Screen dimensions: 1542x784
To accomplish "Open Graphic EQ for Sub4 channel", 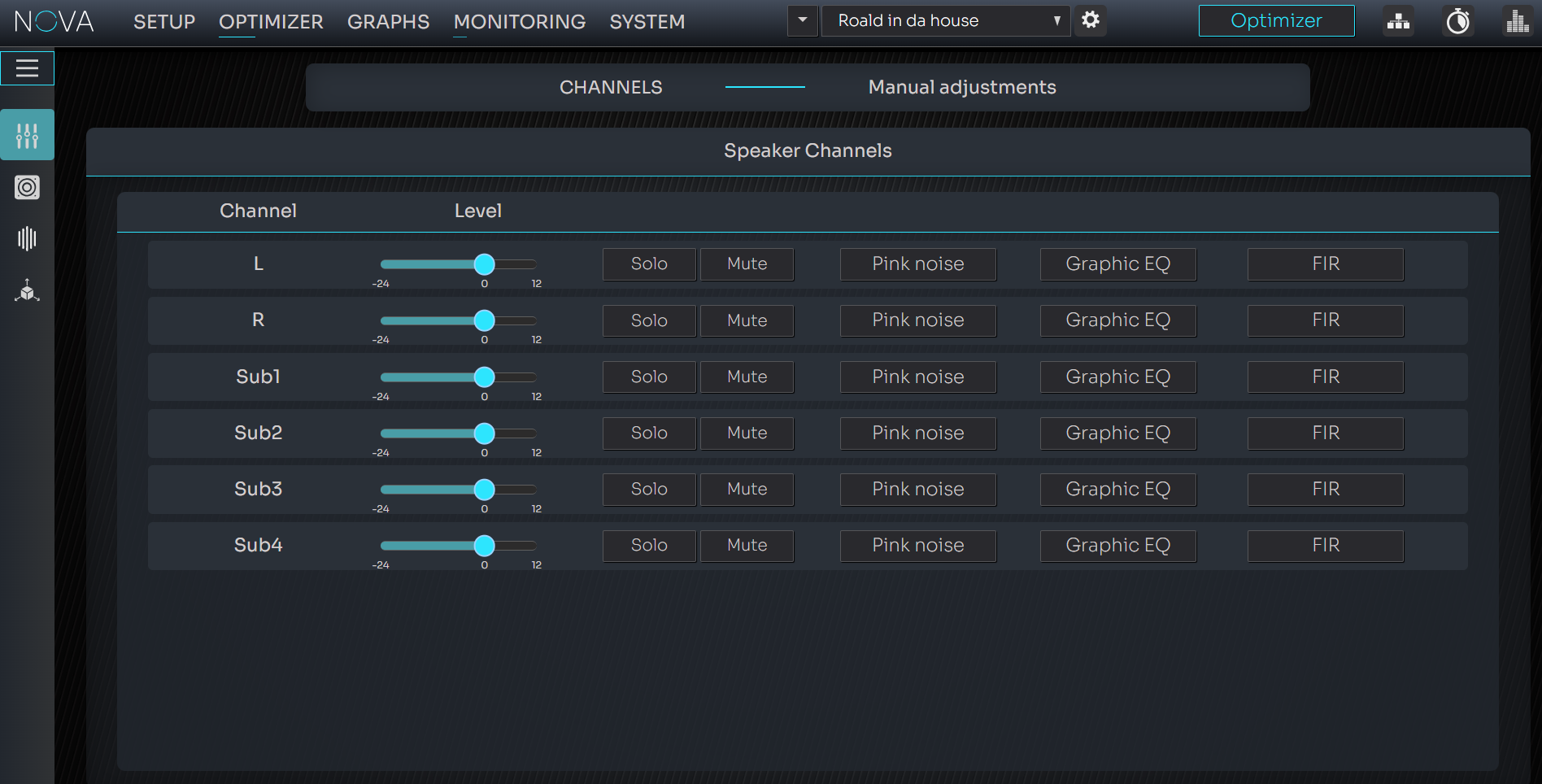I will 1118,546.
